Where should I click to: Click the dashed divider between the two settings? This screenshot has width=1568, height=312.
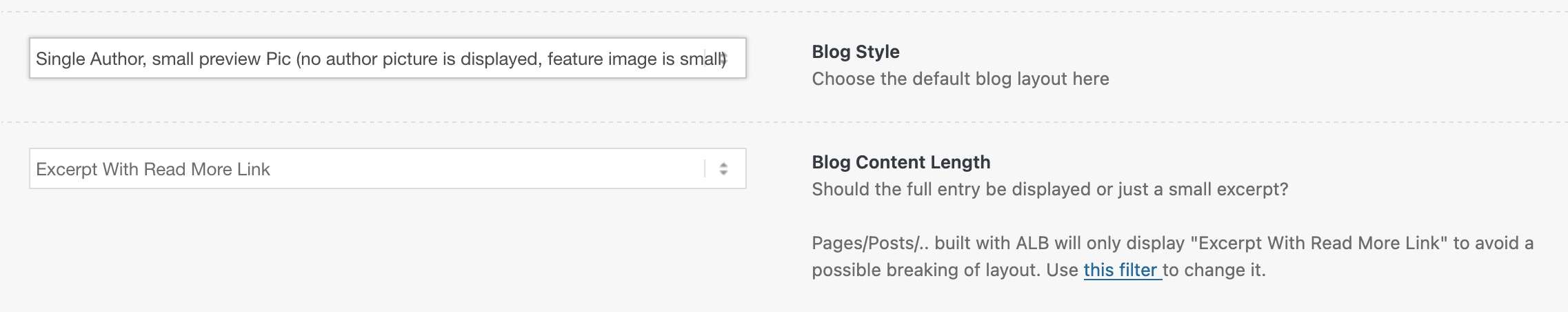pyautogui.click(x=784, y=122)
